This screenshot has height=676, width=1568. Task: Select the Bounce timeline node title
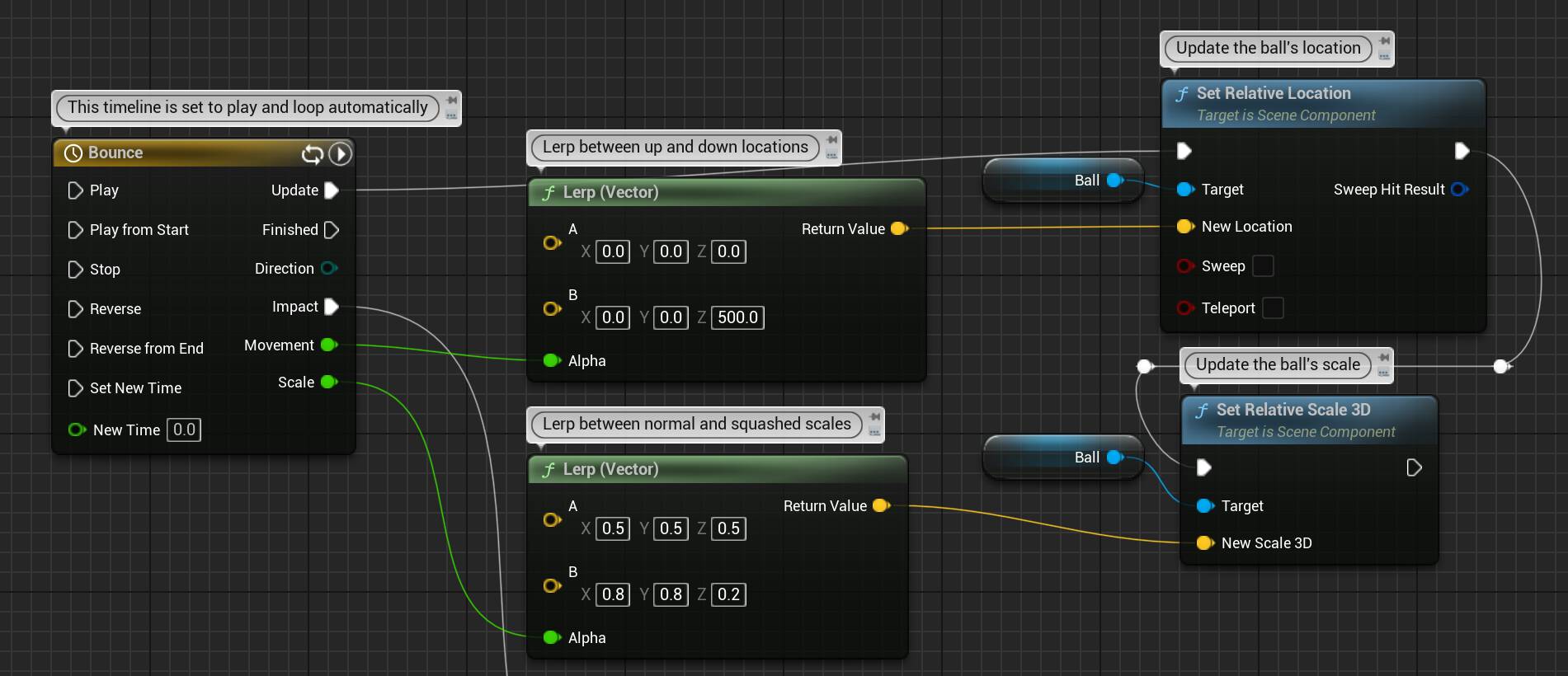(x=115, y=153)
